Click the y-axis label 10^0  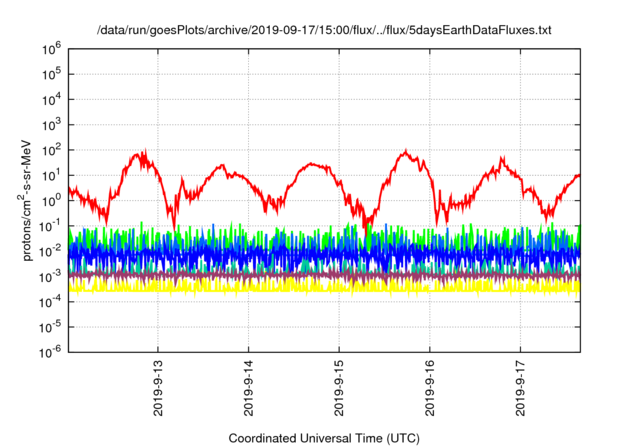point(51,201)
